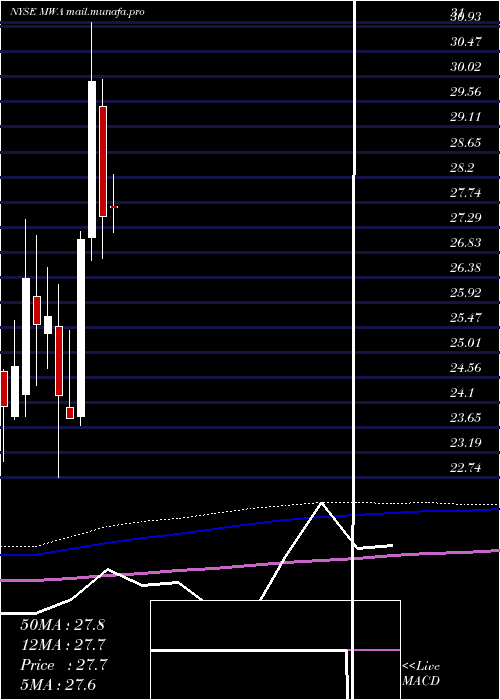
Task: Click the 22.74 price axis label
Action: tap(466, 468)
